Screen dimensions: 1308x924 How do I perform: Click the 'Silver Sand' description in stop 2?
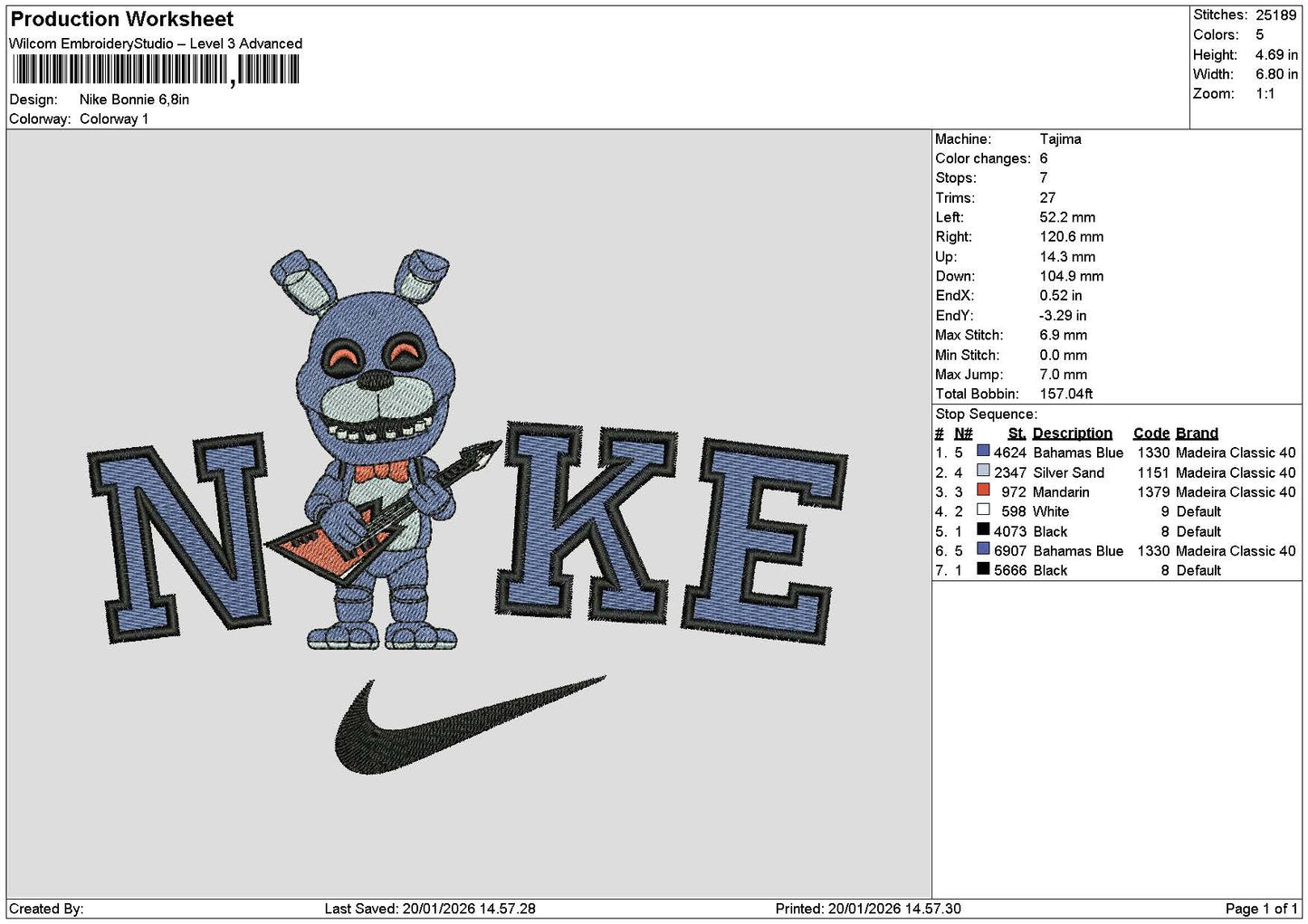1068,472
